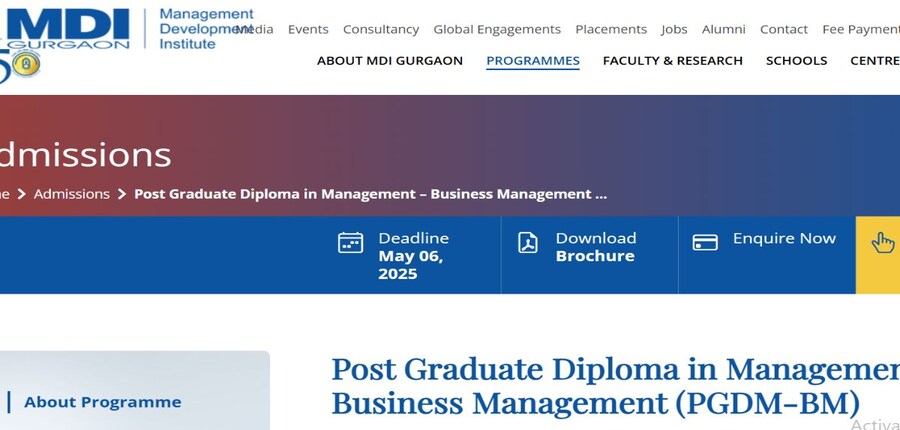Go to the Events page
The width and height of the screenshot is (900, 430).
tap(308, 30)
